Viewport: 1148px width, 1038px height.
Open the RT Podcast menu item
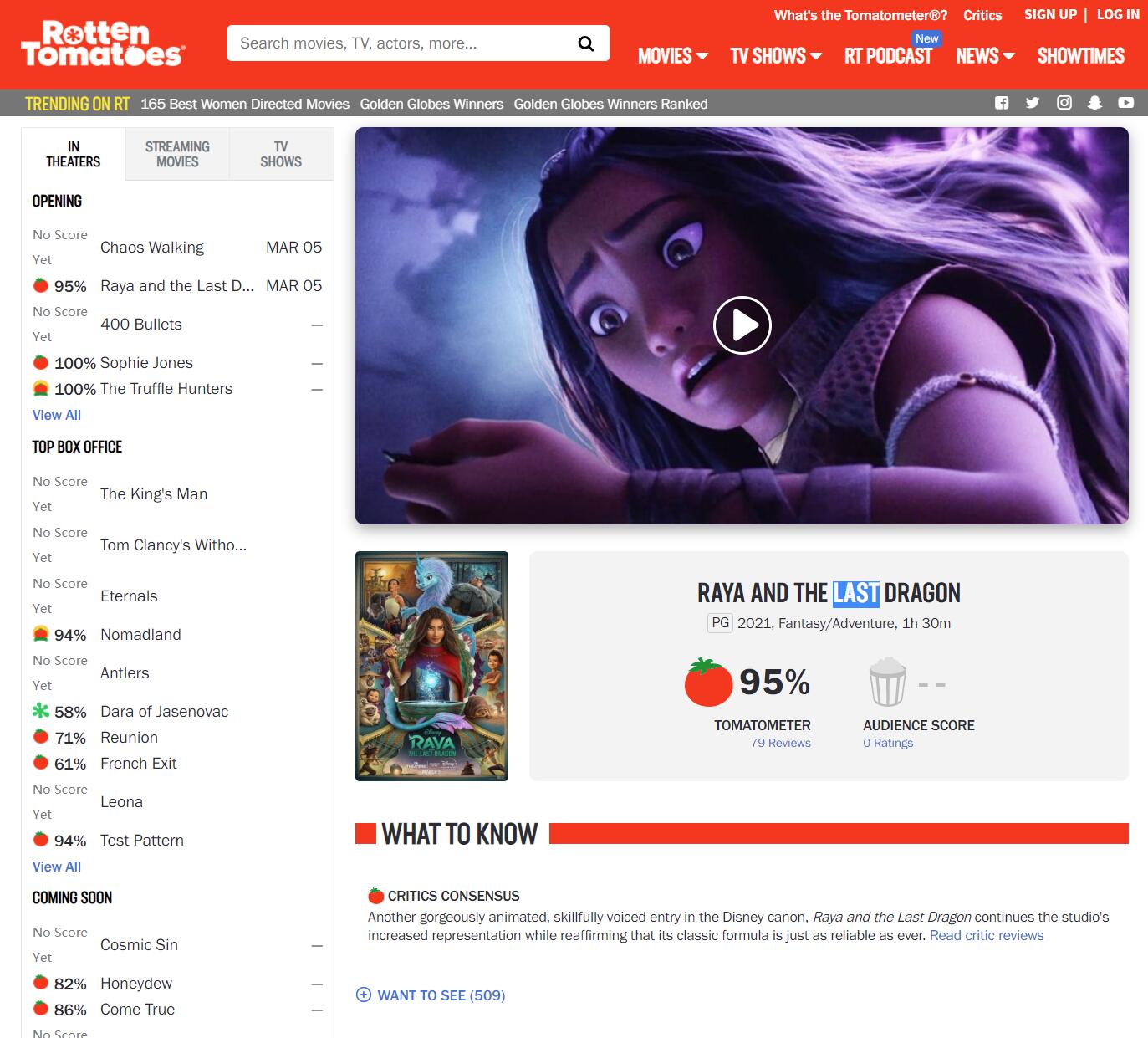tap(888, 56)
